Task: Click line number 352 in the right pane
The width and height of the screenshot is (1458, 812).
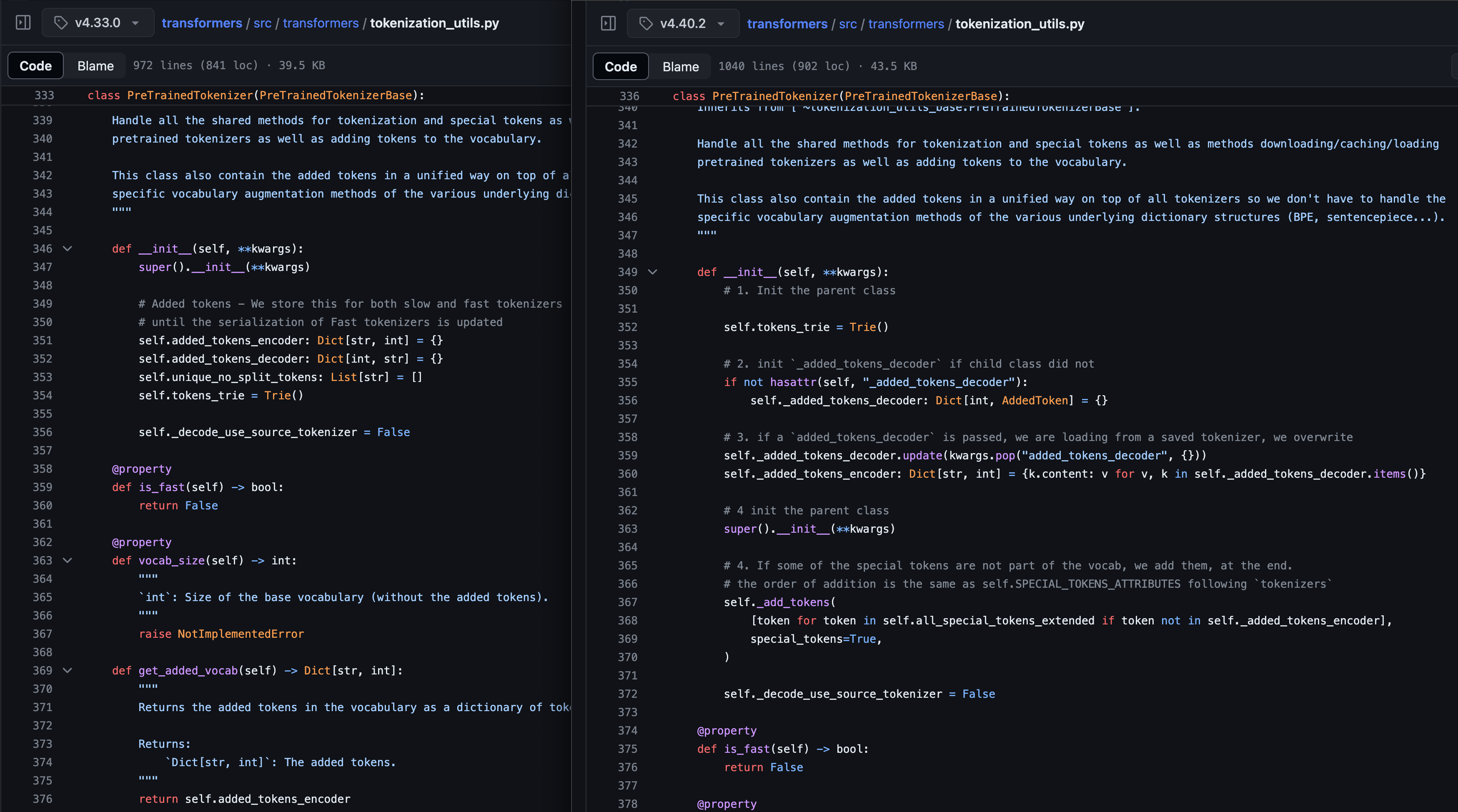Action: tap(628, 327)
